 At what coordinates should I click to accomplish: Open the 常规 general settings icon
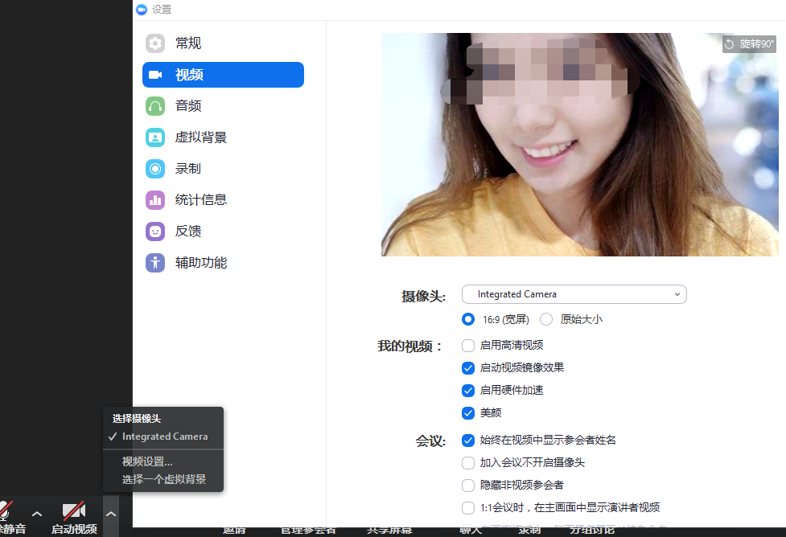pos(155,44)
